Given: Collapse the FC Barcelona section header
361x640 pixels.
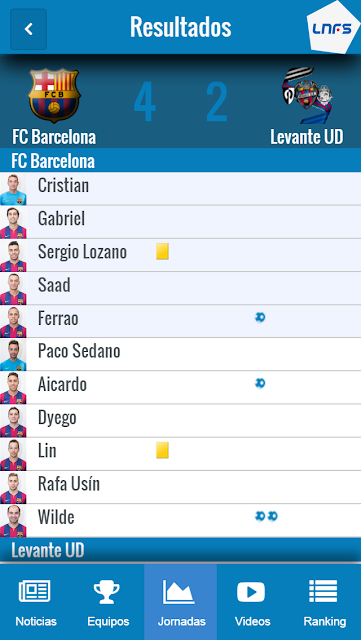Looking at the screenshot, I should (180, 161).
